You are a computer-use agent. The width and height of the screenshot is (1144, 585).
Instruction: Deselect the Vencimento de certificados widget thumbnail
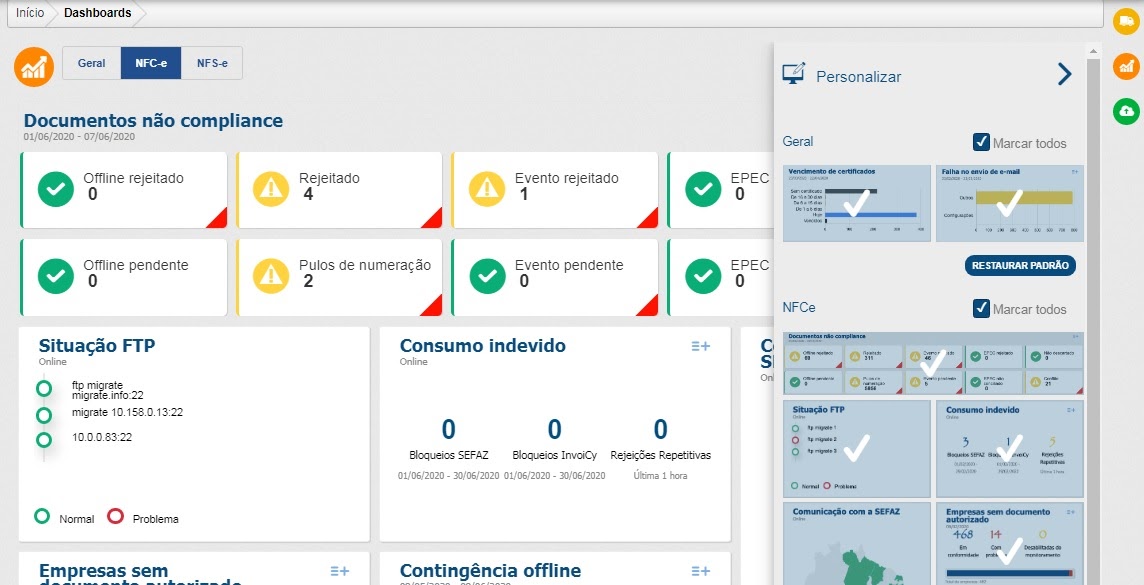coord(856,203)
